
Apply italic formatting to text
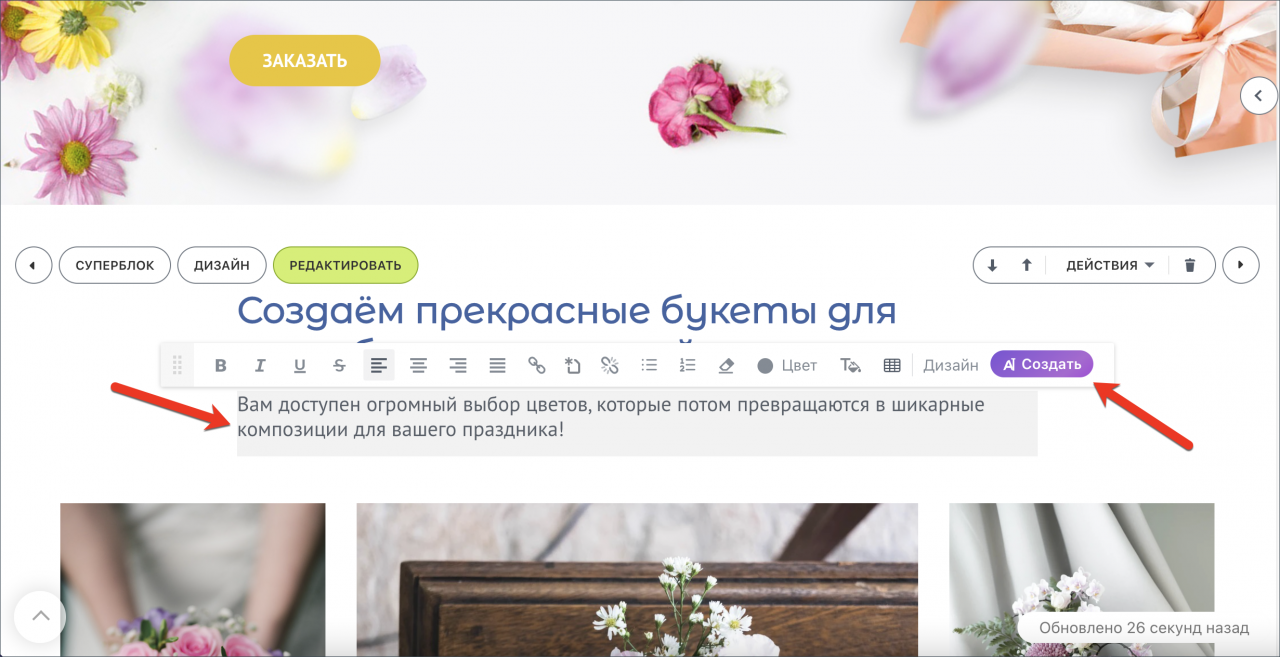260,365
